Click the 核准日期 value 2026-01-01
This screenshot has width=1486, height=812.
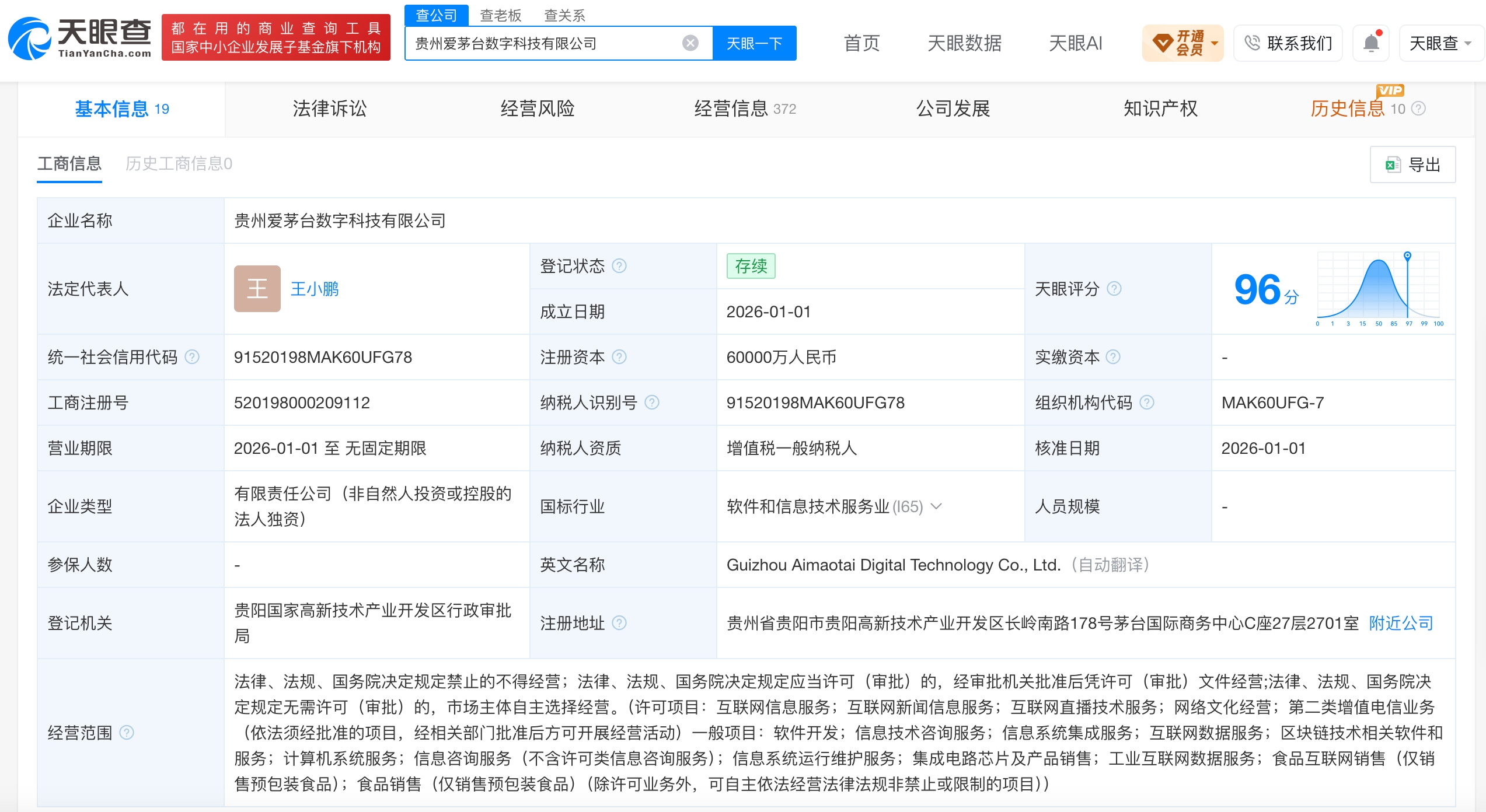[1264, 448]
